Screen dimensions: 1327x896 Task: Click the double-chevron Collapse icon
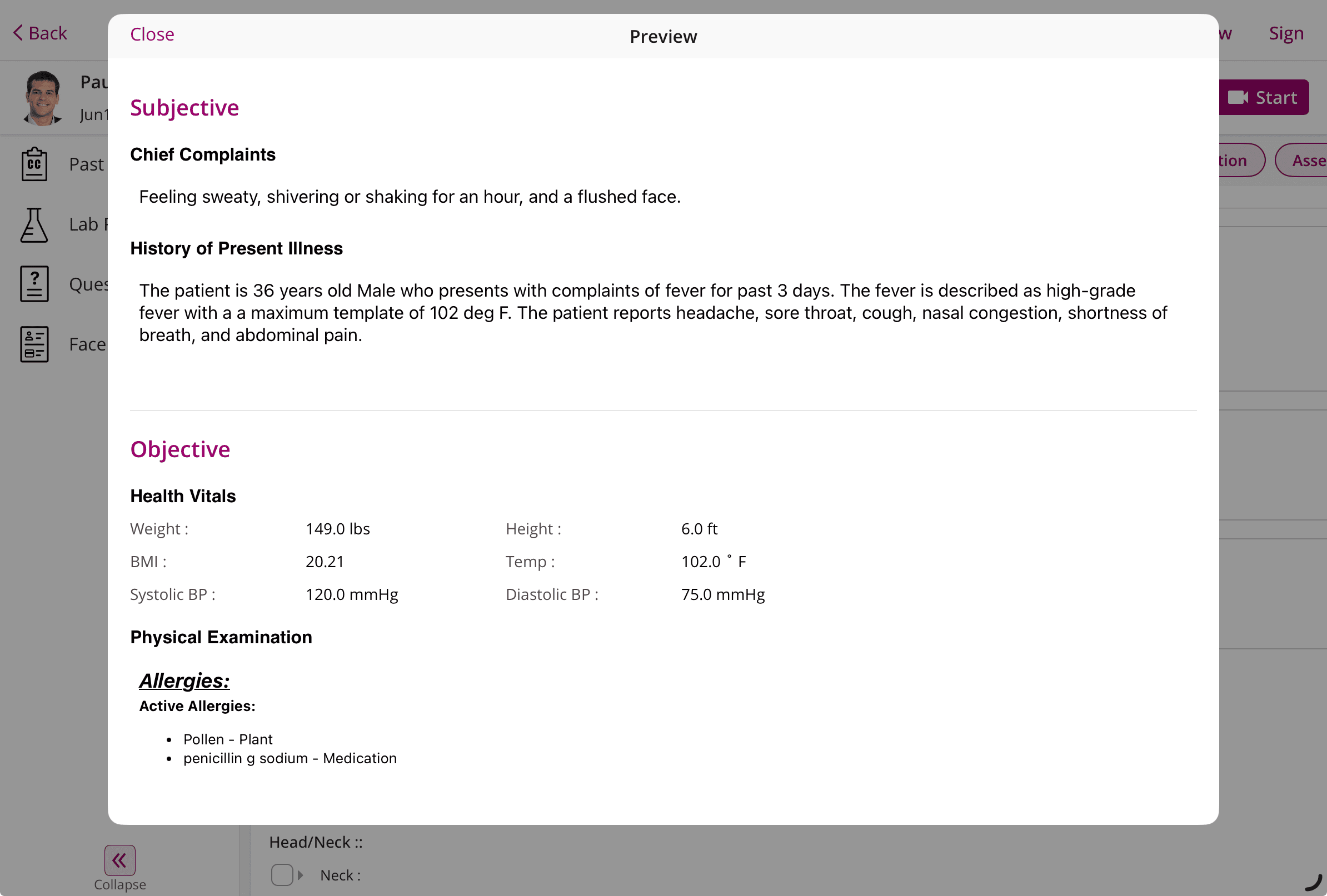click(x=120, y=860)
